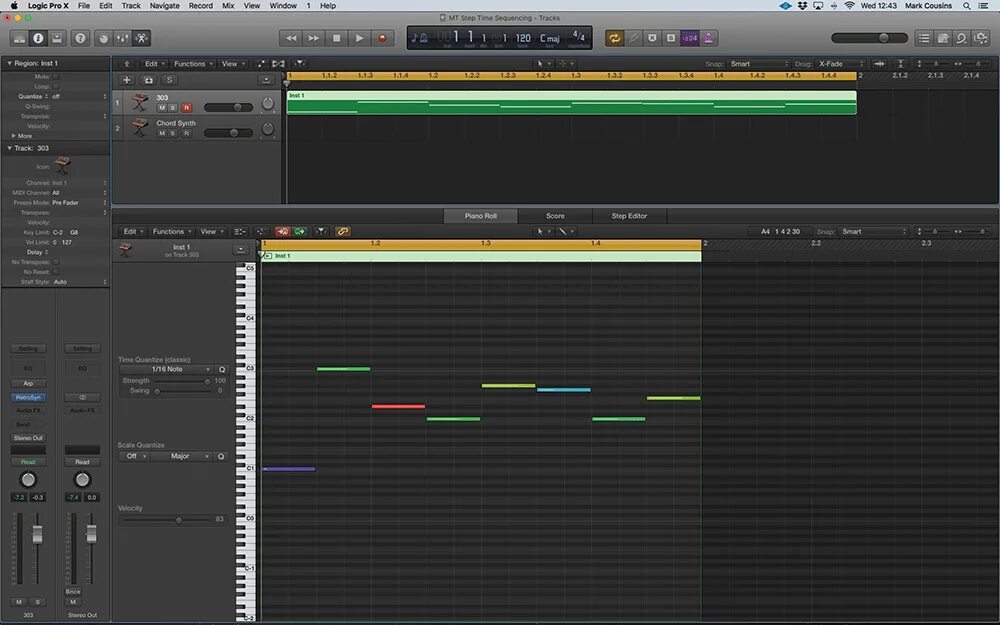This screenshot has height=625, width=1000.
Task: Select the red note in piano roll
Action: [x=399, y=406]
